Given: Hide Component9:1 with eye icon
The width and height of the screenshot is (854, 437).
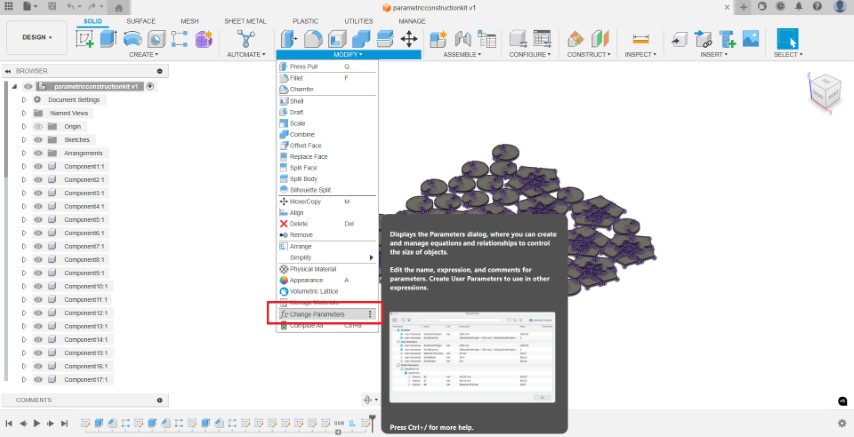Looking at the screenshot, I should 38,273.
